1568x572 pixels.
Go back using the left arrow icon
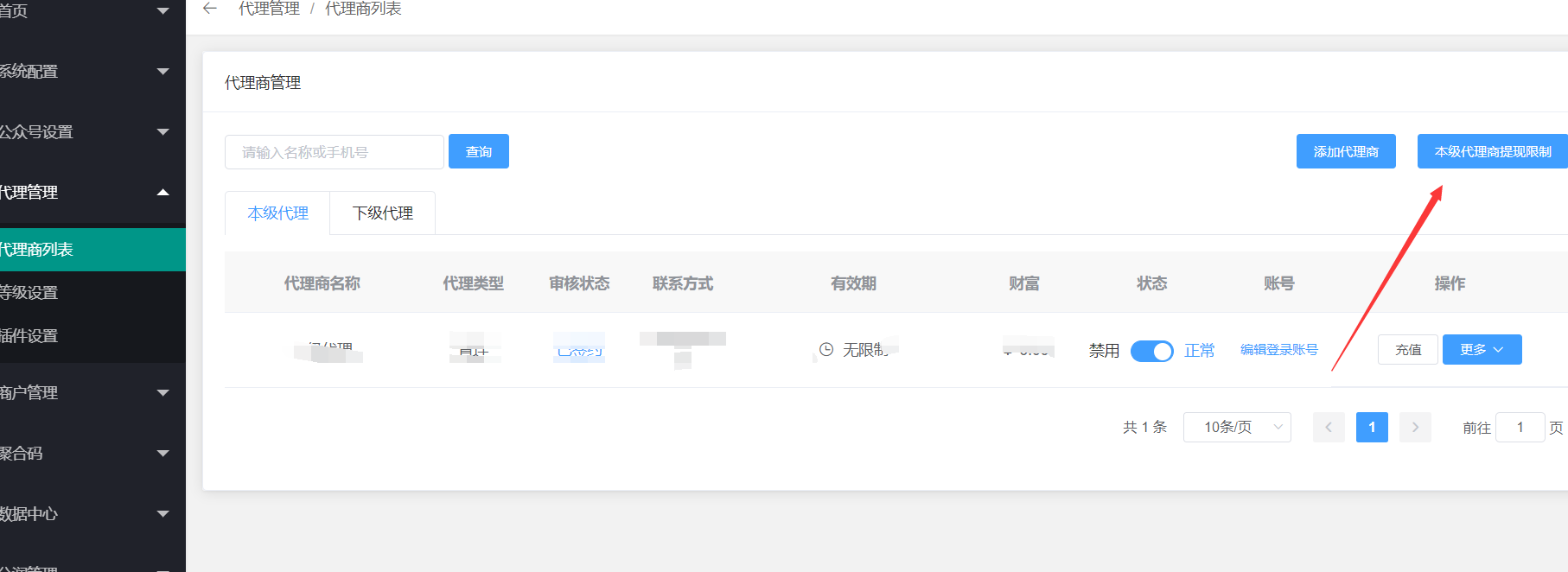pyautogui.click(x=209, y=9)
